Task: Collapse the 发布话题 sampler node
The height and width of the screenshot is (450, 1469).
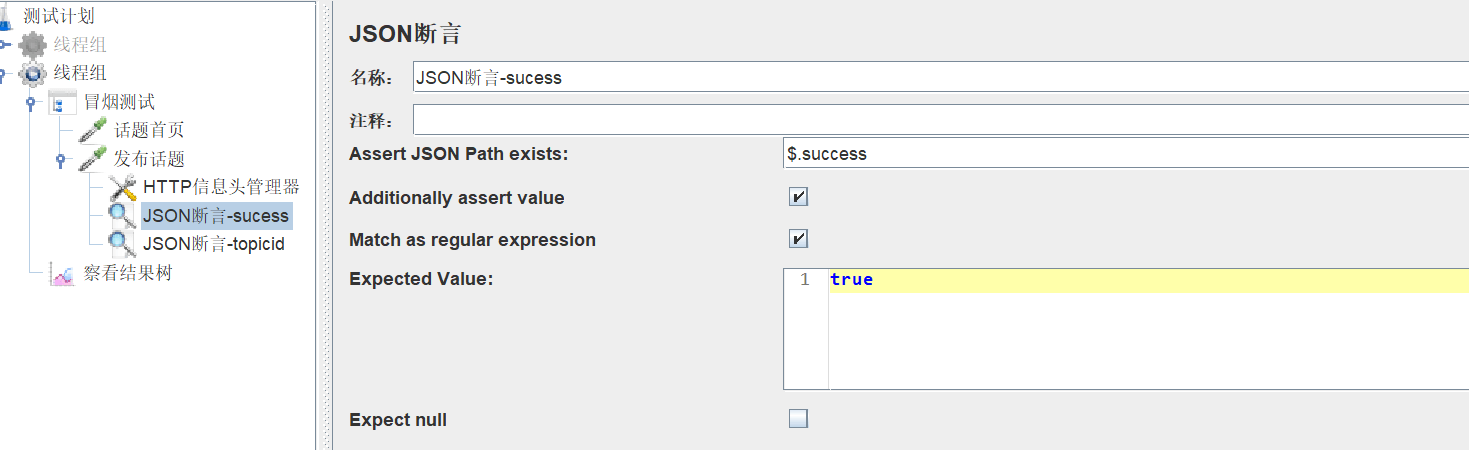Action: pos(60,159)
